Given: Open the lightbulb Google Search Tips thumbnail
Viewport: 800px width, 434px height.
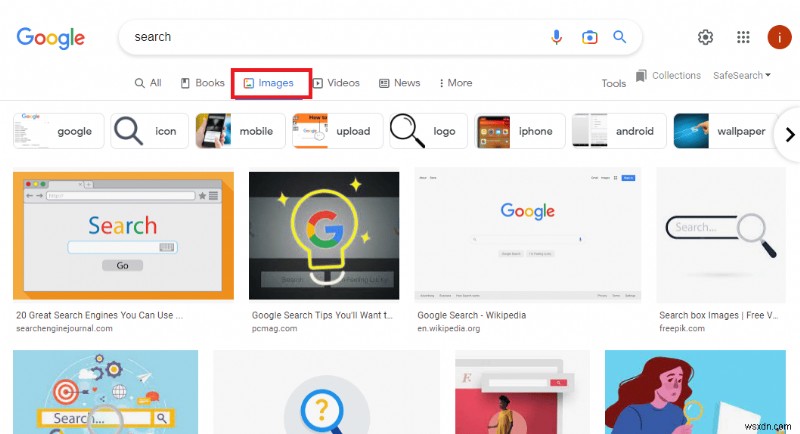Looking at the screenshot, I should pyautogui.click(x=324, y=235).
